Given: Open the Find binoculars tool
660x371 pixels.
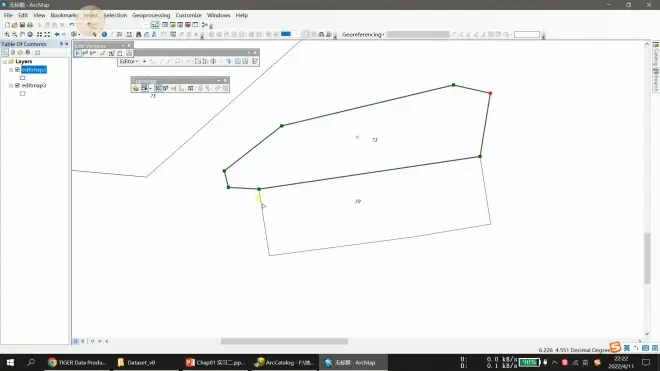Looking at the screenshot, I should (x=138, y=35).
